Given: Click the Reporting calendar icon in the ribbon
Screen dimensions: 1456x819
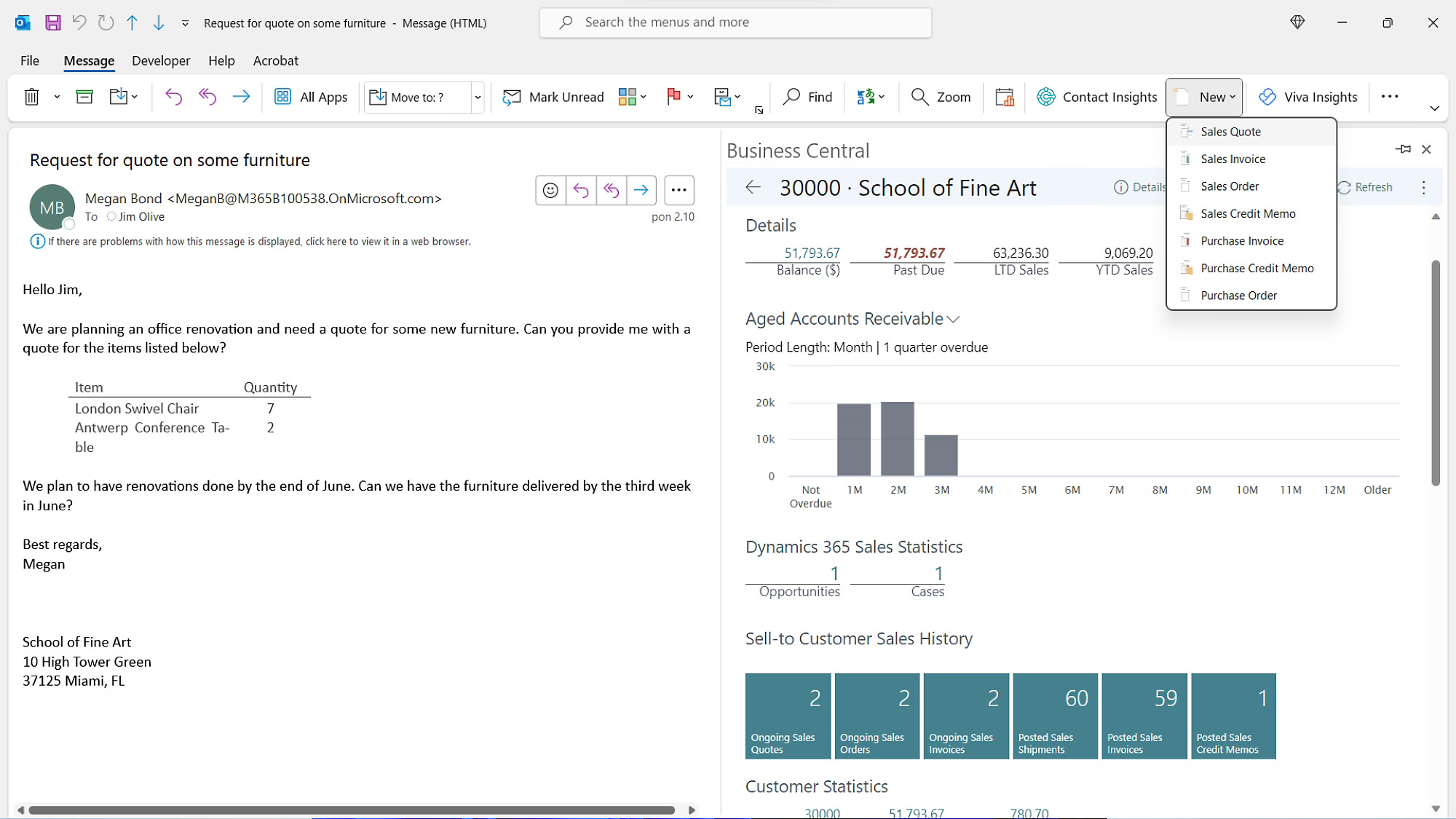Looking at the screenshot, I should point(1004,96).
